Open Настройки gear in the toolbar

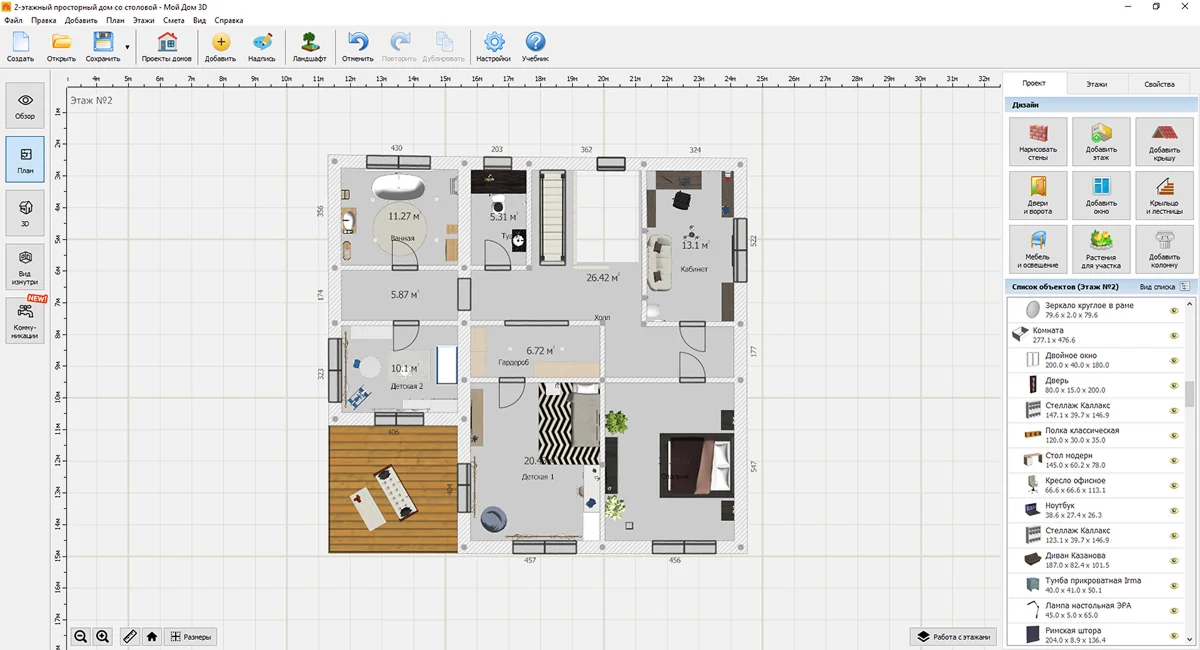[x=494, y=46]
